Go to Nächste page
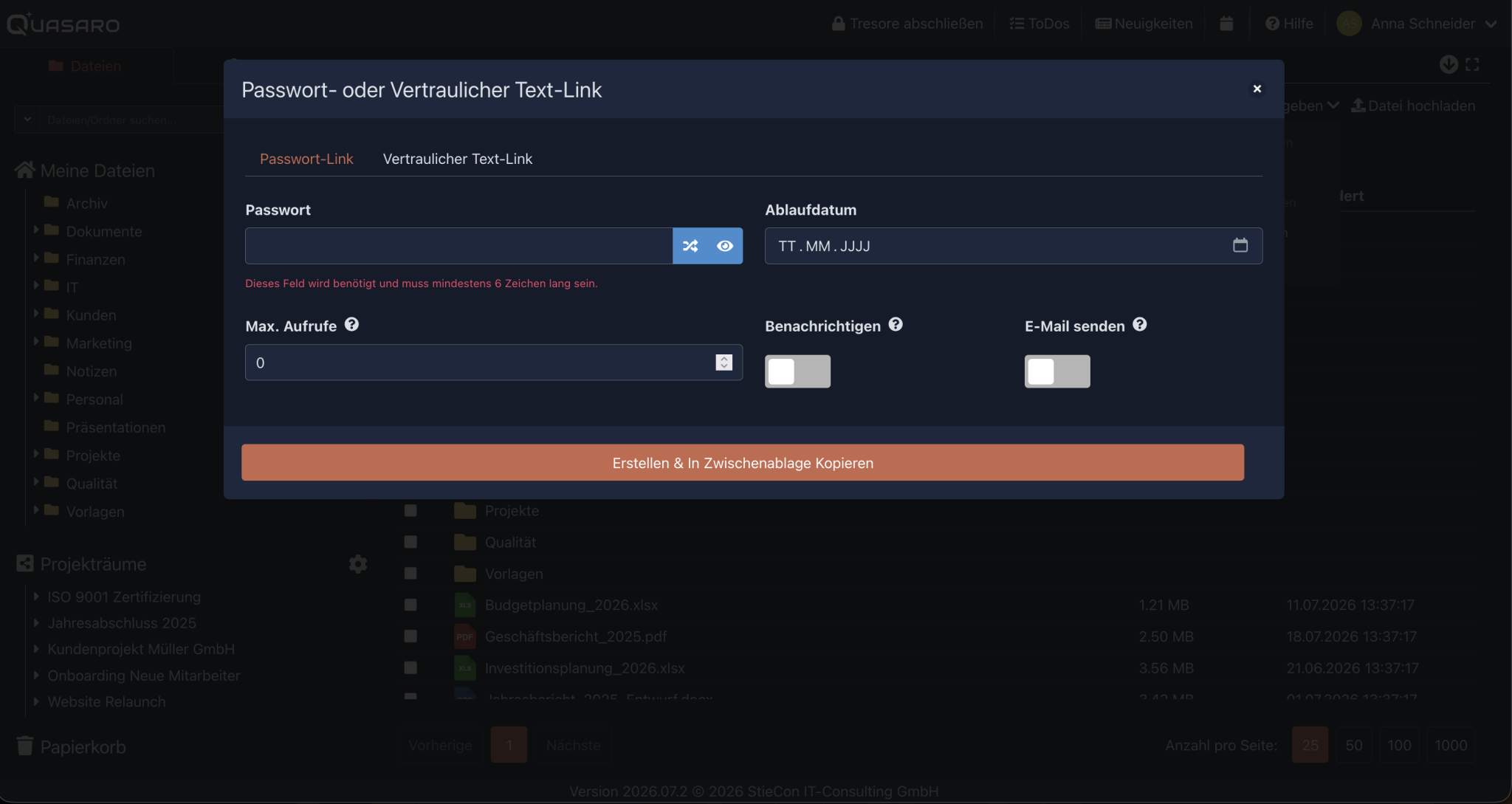Image resolution: width=1512 pixels, height=804 pixels. 574,745
